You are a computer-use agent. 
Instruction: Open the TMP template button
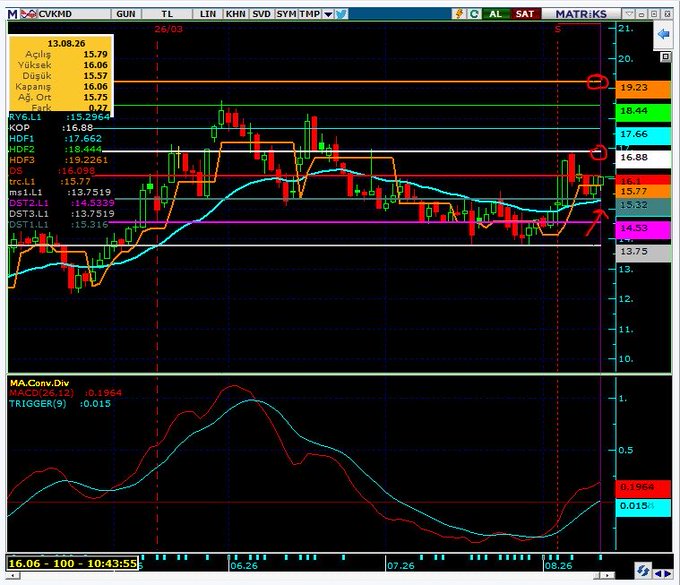tap(310, 14)
